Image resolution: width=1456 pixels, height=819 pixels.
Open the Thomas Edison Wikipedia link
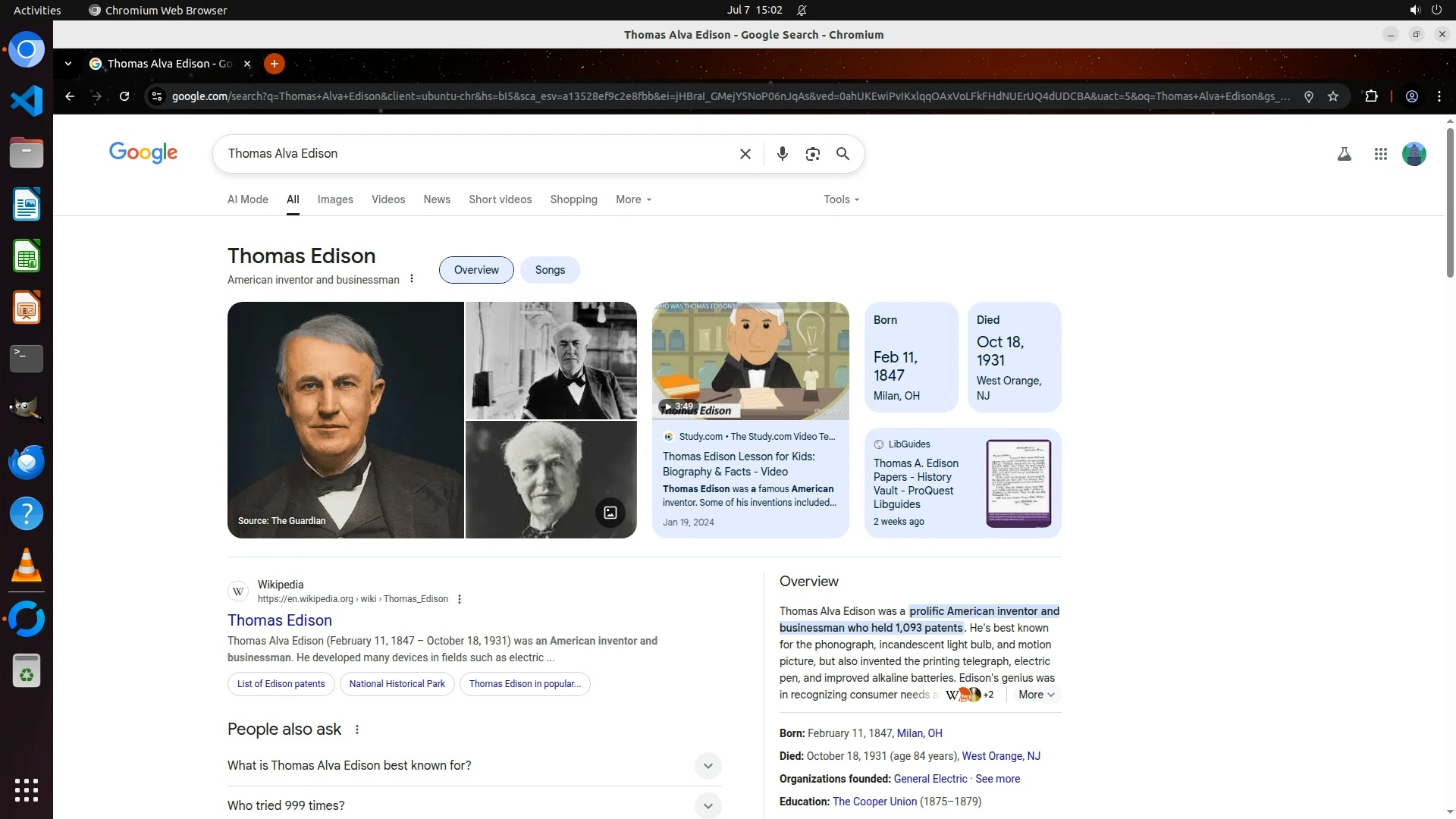(280, 620)
